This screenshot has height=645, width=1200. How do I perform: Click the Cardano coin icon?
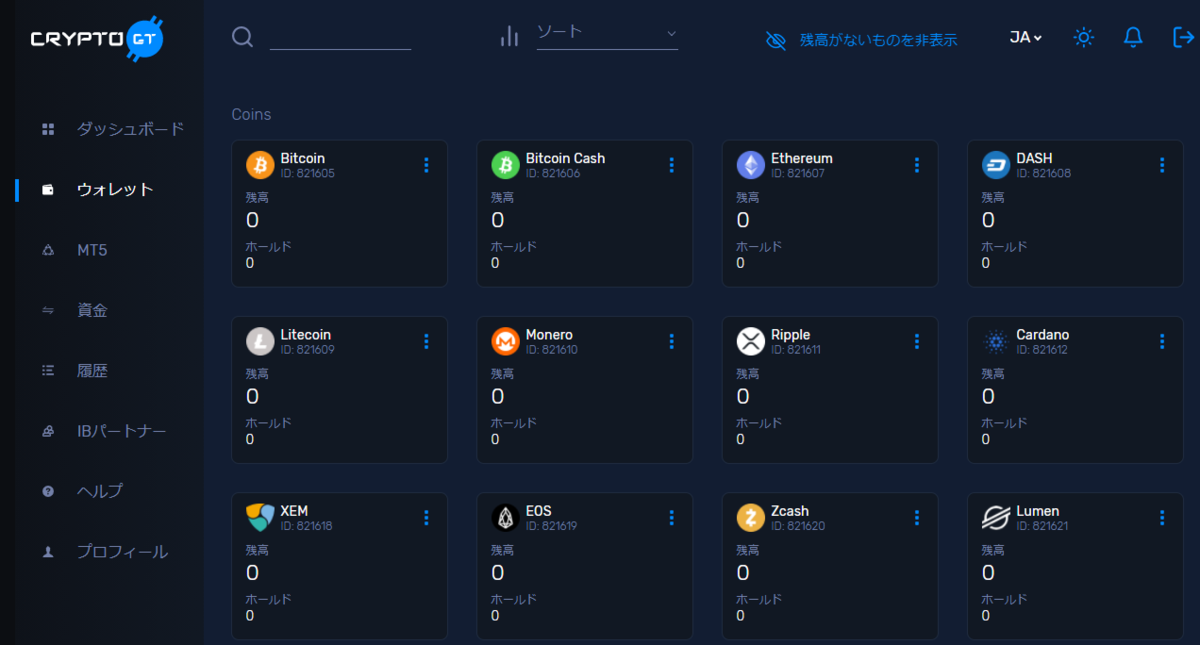[996, 341]
